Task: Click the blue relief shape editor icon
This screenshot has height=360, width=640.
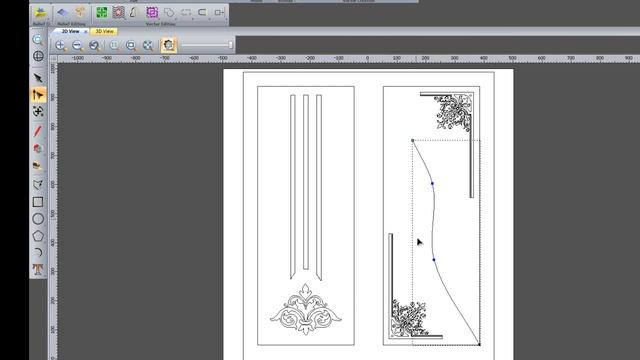Action: tap(62, 12)
